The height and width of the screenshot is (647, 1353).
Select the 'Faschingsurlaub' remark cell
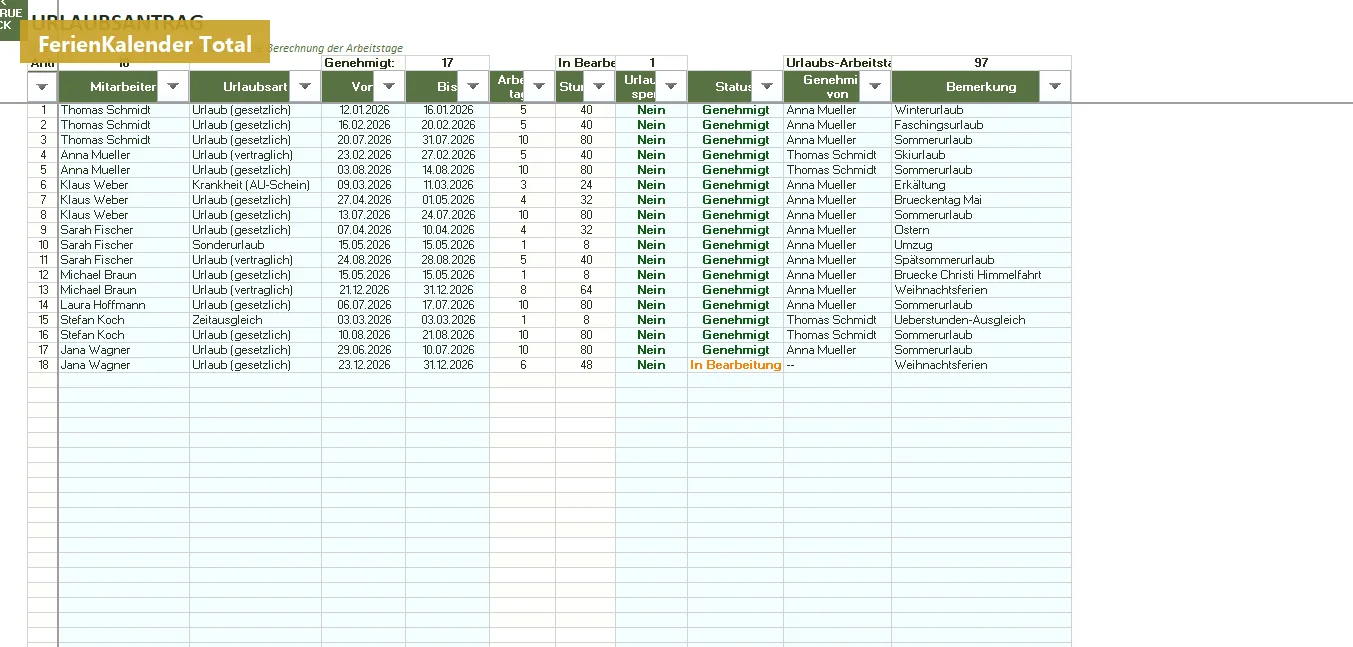(x=981, y=125)
